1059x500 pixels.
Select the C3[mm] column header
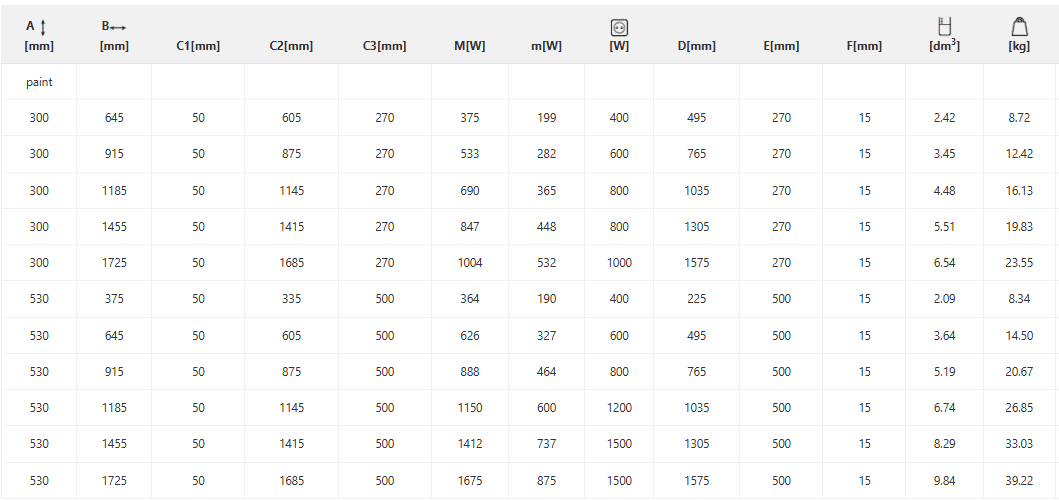point(384,46)
